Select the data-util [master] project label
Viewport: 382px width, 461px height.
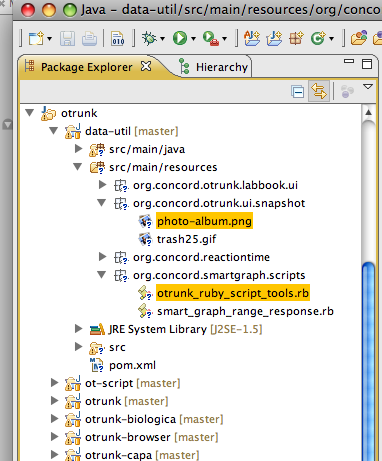[132, 131]
